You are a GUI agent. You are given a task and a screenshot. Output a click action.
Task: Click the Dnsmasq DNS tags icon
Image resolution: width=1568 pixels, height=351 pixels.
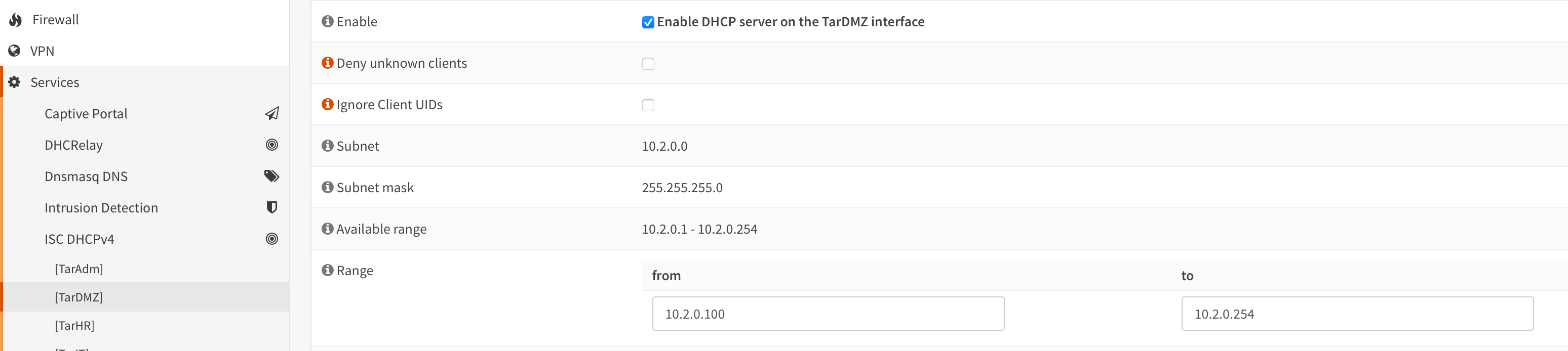point(271,177)
